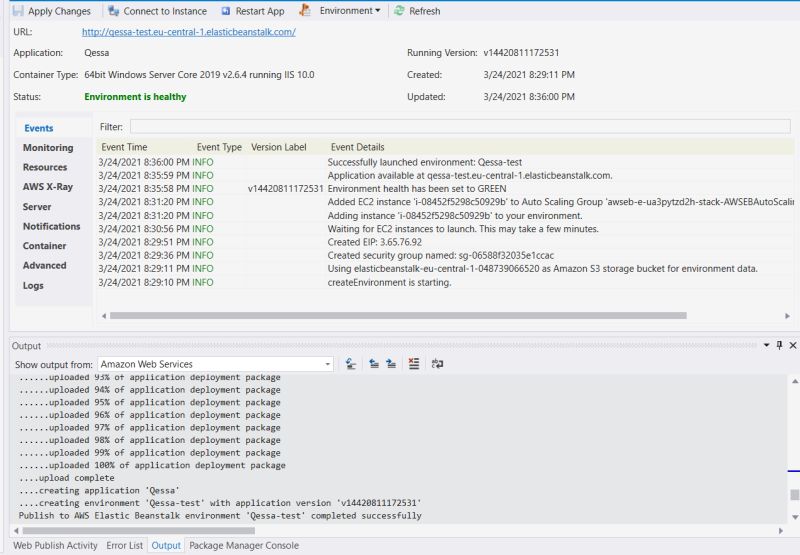Click the Apply Changes button label
The image size is (800, 555).
pyautogui.click(x=59, y=11)
